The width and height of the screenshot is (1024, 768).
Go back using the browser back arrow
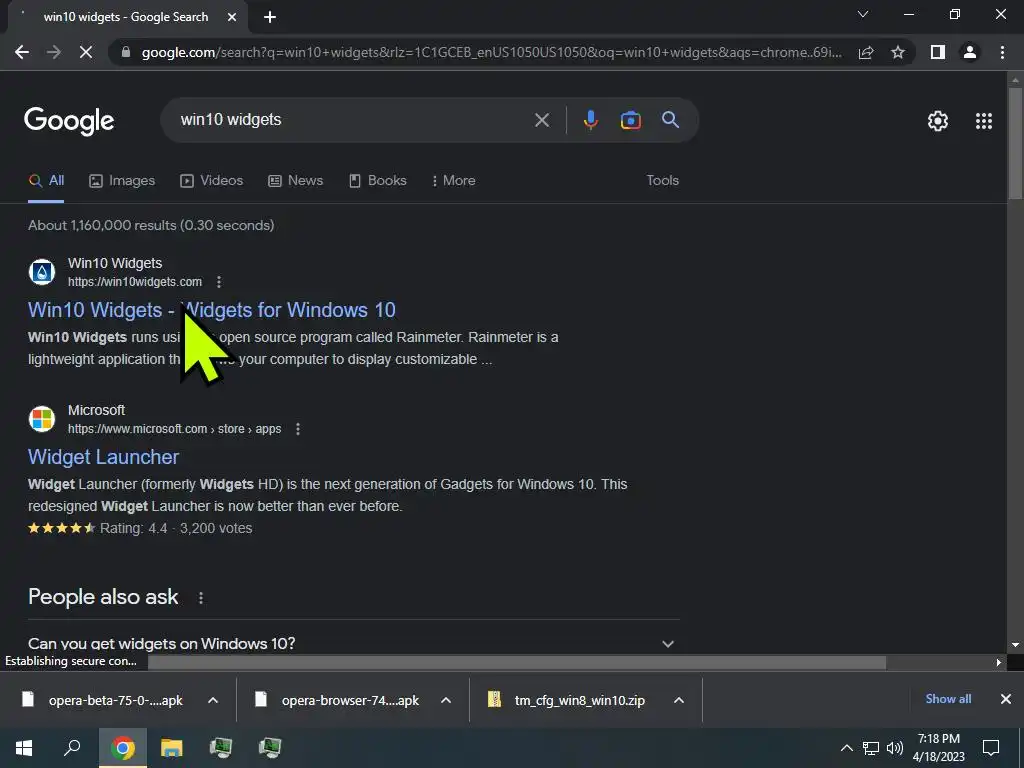click(22, 52)
